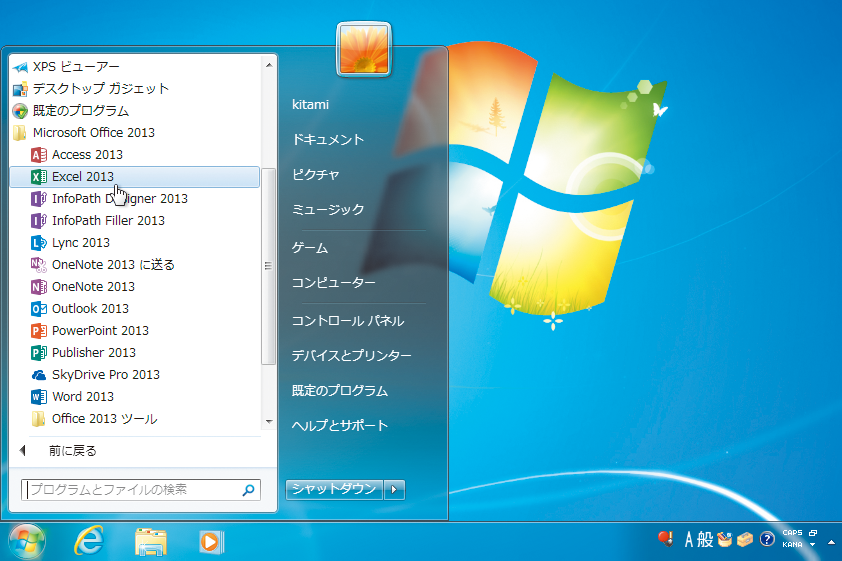
Task: Click the IME 般 conversion mode icon
Action: click(705, 539)
